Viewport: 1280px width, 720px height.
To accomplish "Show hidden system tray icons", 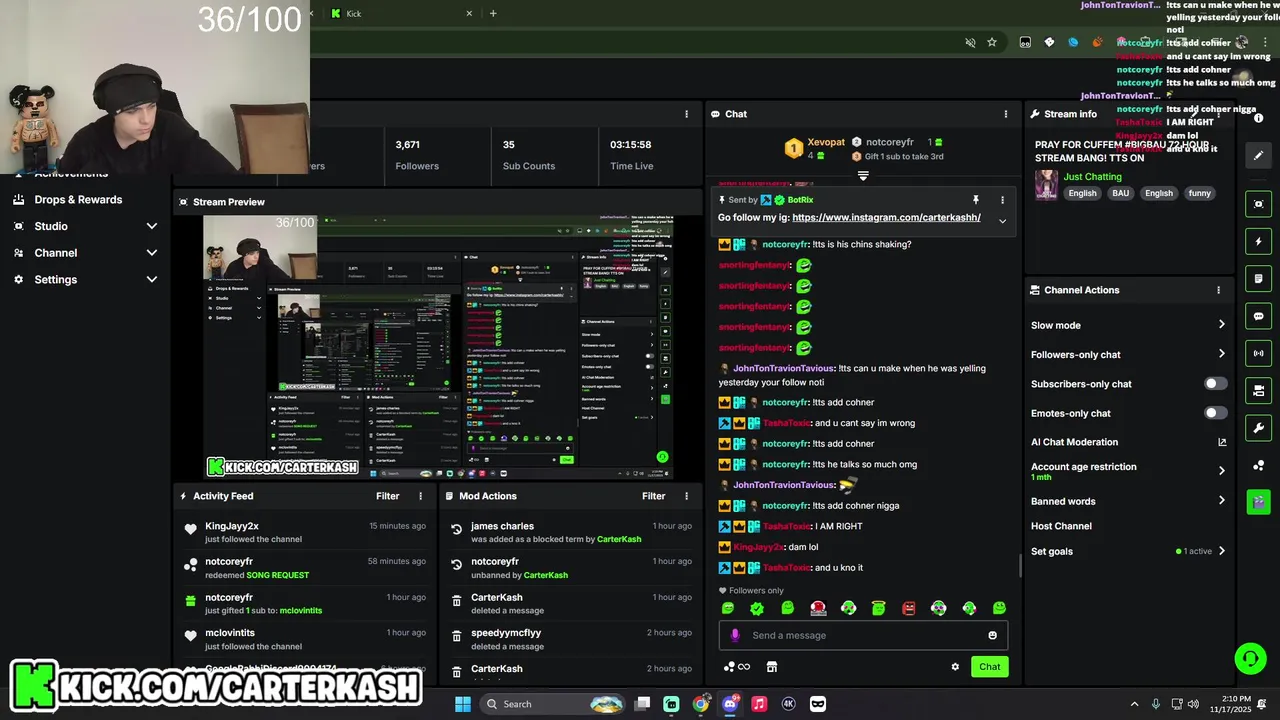I will point(1134,704).
